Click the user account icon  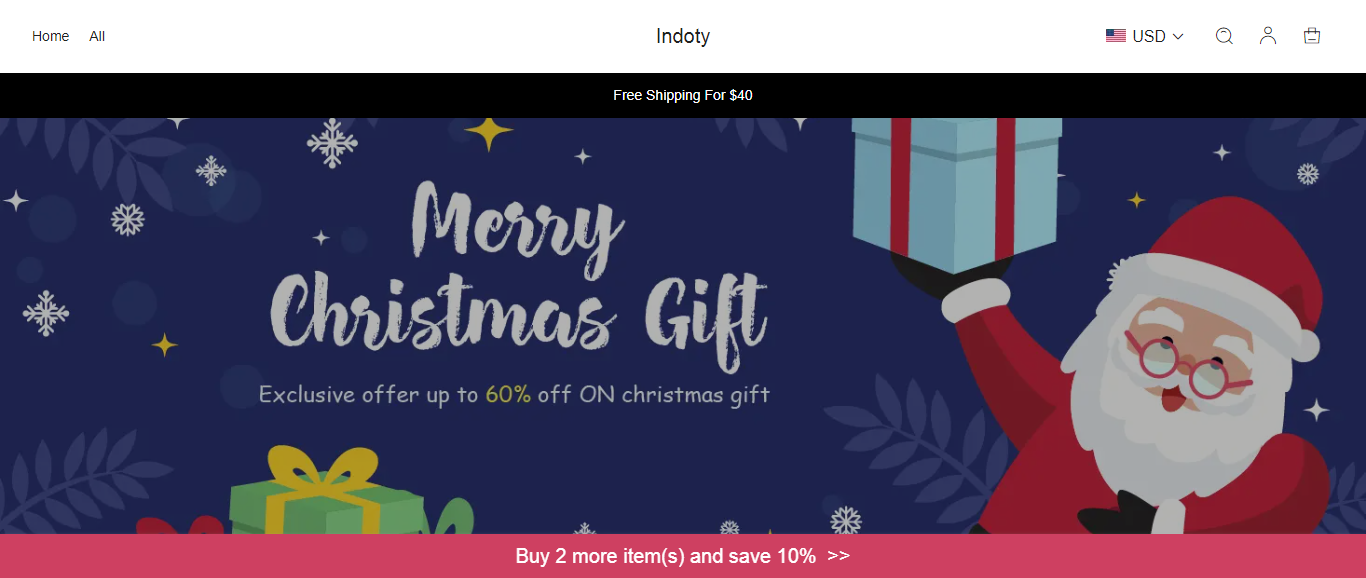click(1268, 36)
